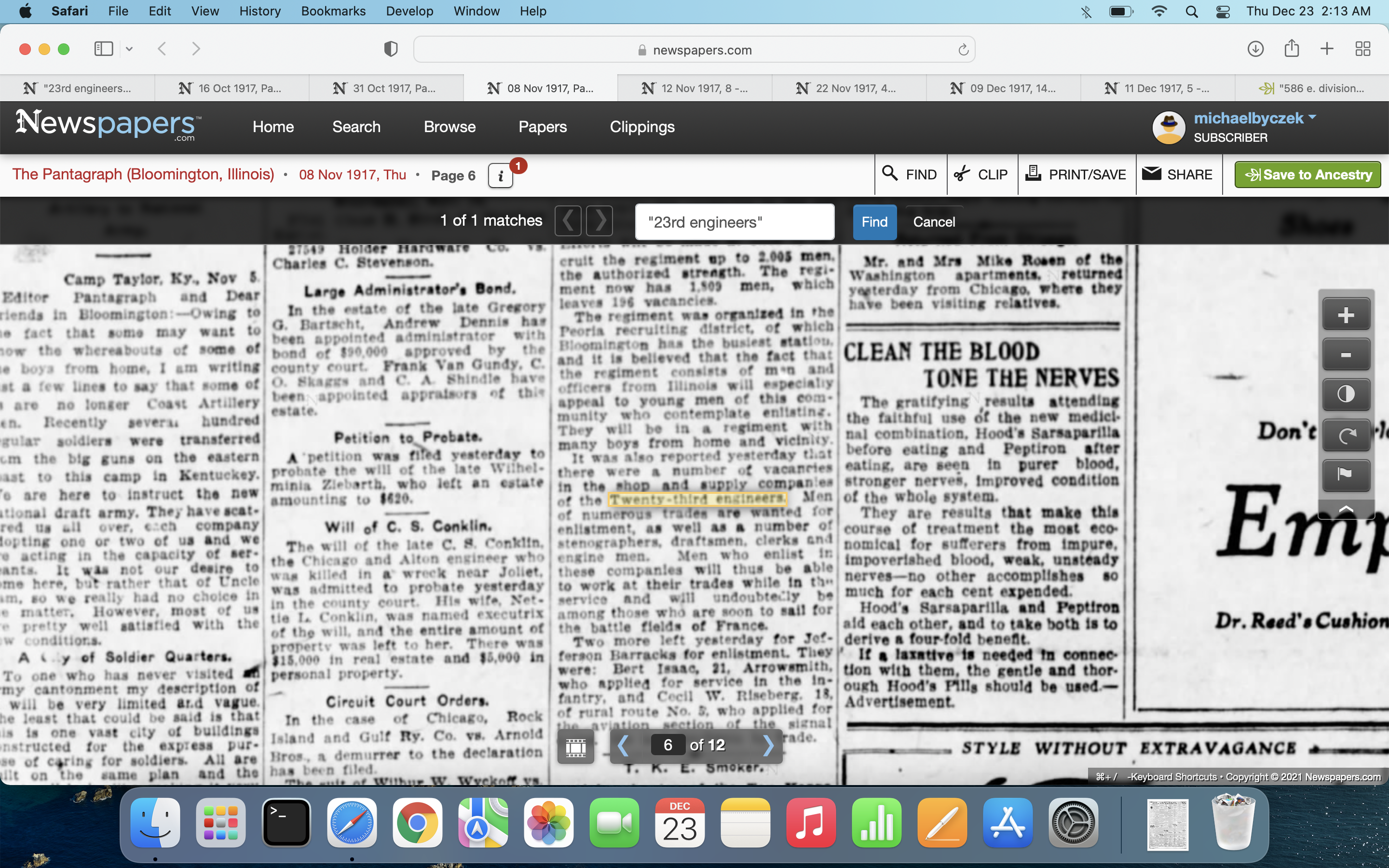Switch to the 12 Nov 1917 tab
This screenshot has height=868, width=1389.
coord(694,88)
